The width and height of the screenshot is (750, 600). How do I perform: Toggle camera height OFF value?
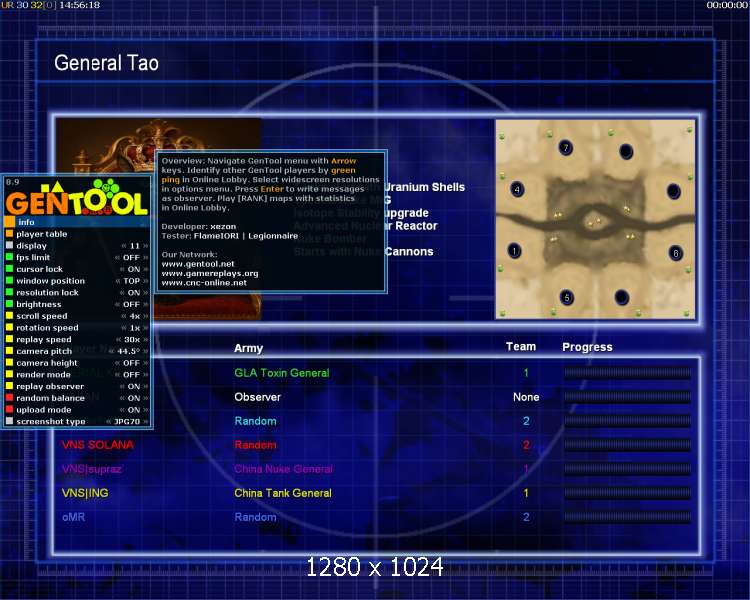(x=131, y=363)
